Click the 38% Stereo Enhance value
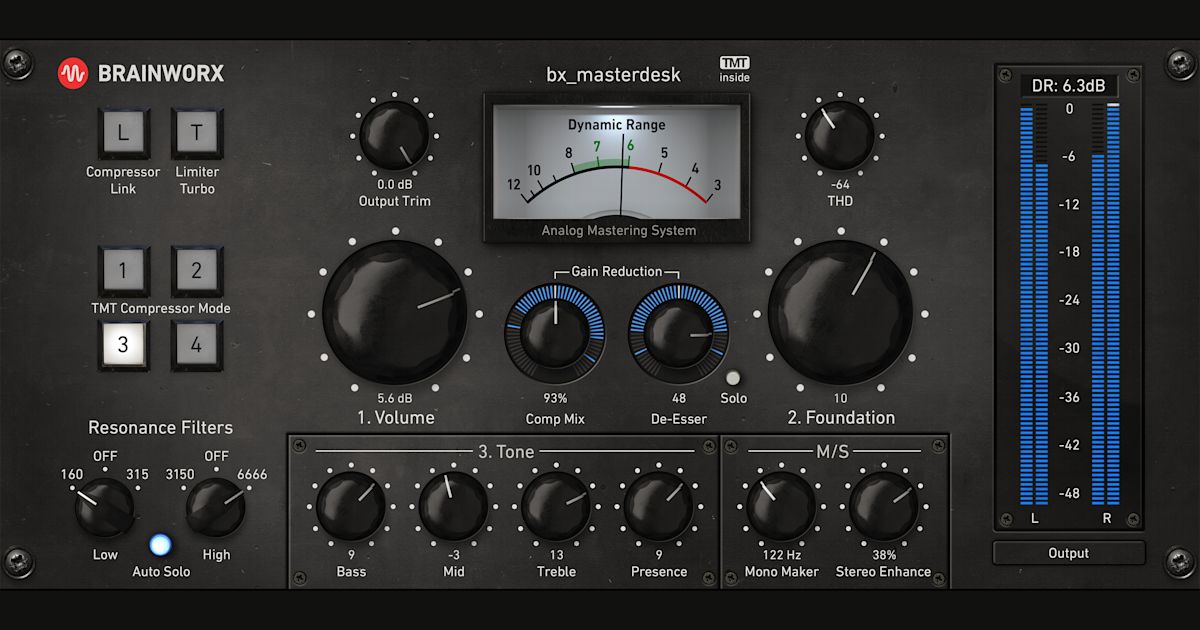The width and height of the screenshot is (1200, 630). [x=883, y=555]
